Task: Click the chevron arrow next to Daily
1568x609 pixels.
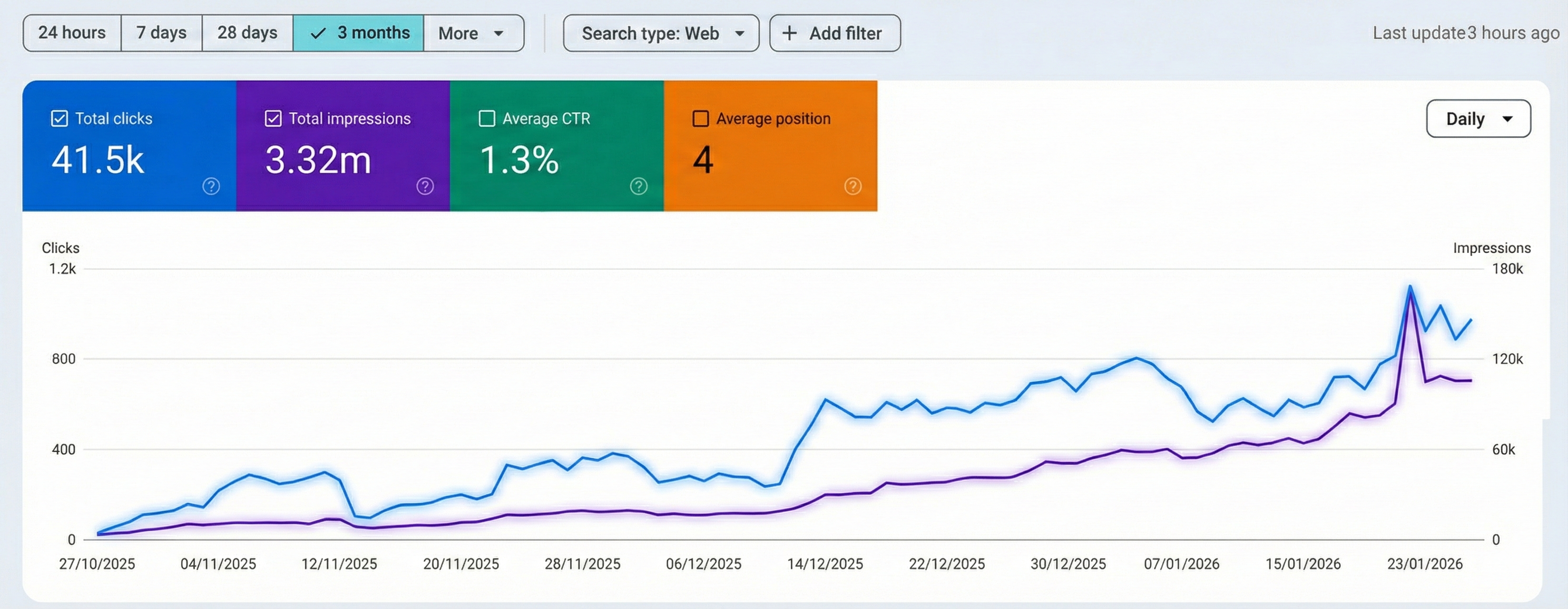Action: (x=1508, y=119)
